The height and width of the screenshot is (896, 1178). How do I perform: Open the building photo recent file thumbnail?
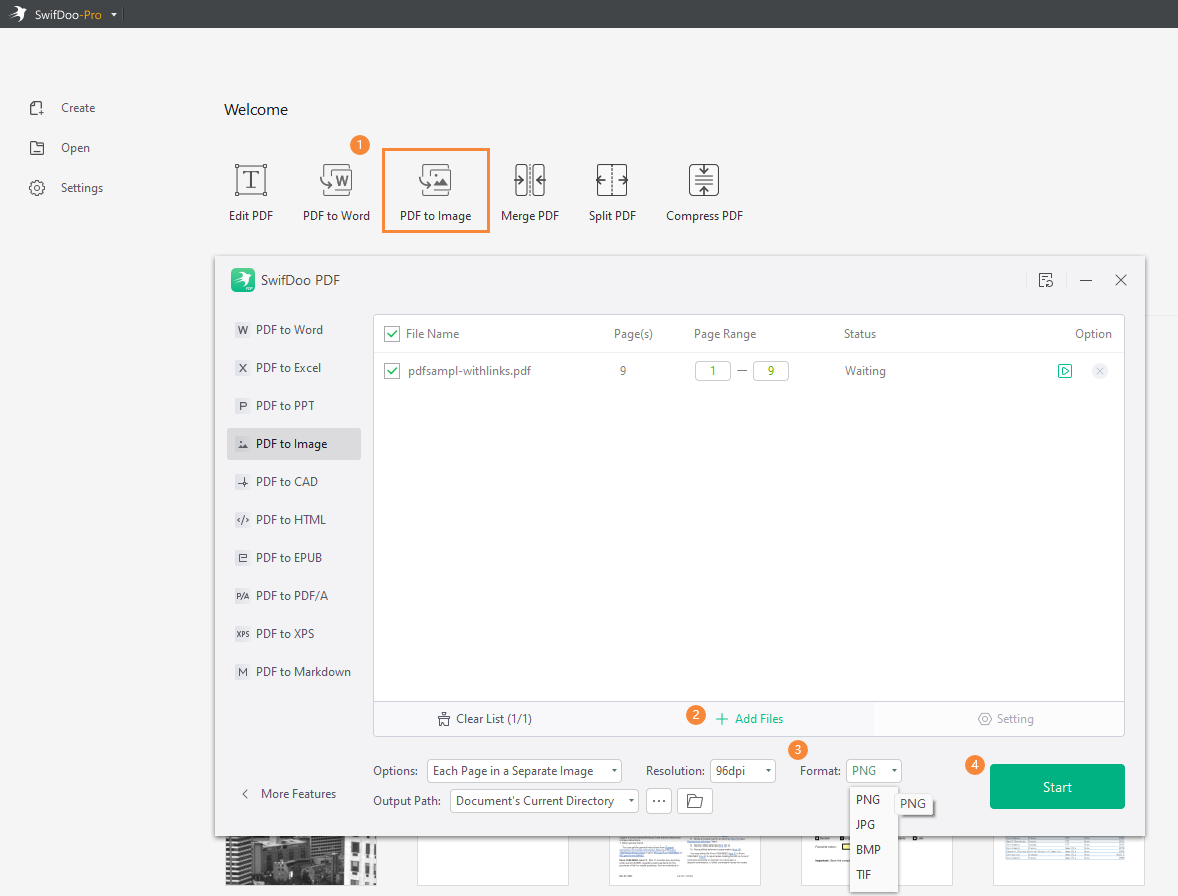click(x=301, y=861)
